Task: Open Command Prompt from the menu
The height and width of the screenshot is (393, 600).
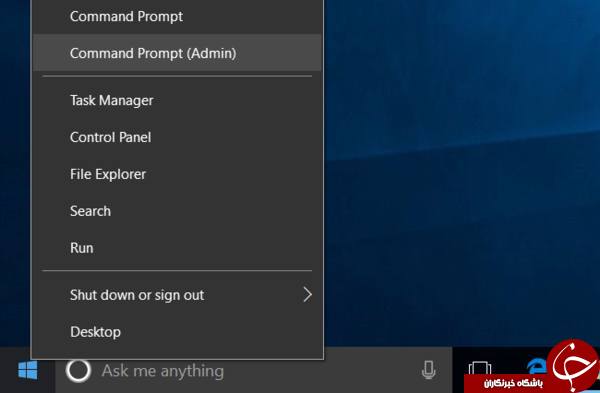Action: pos(177,17)
